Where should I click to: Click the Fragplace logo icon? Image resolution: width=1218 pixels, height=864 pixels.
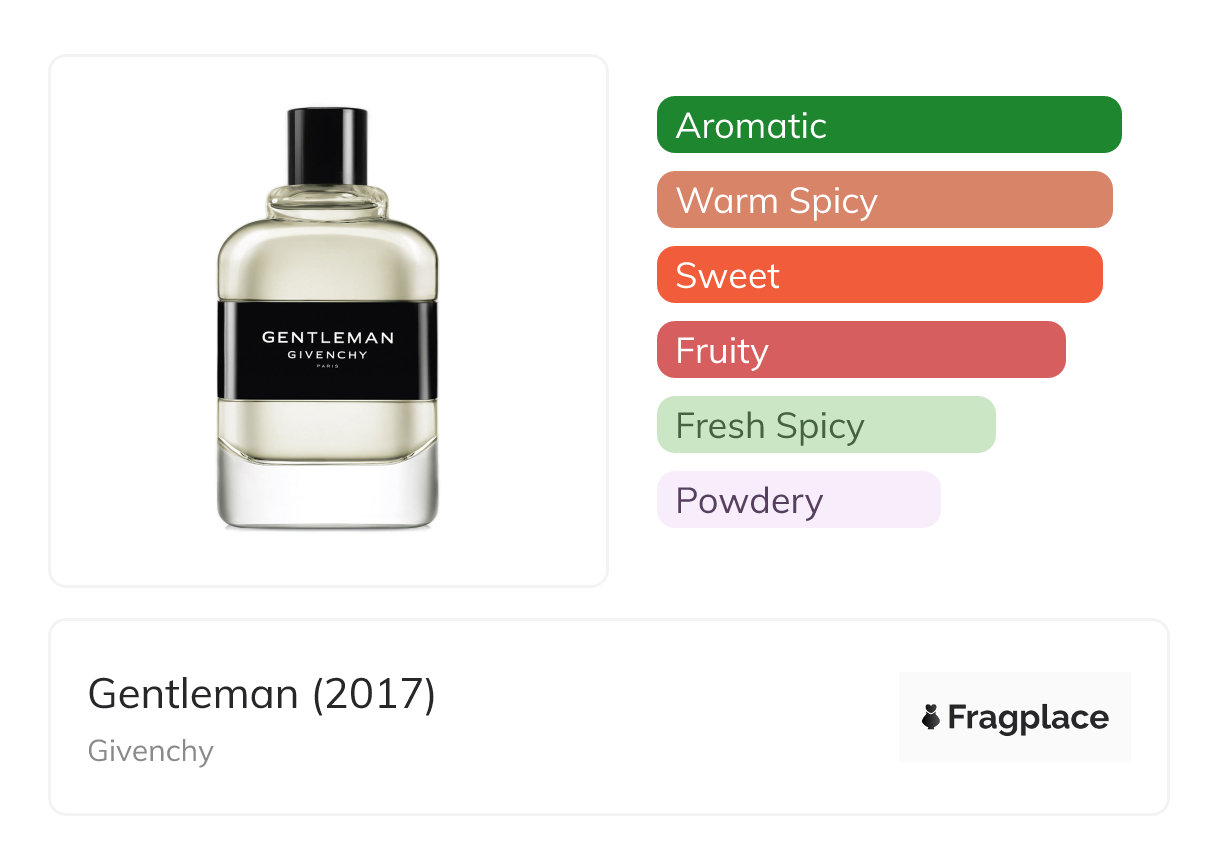click(931, 717)
